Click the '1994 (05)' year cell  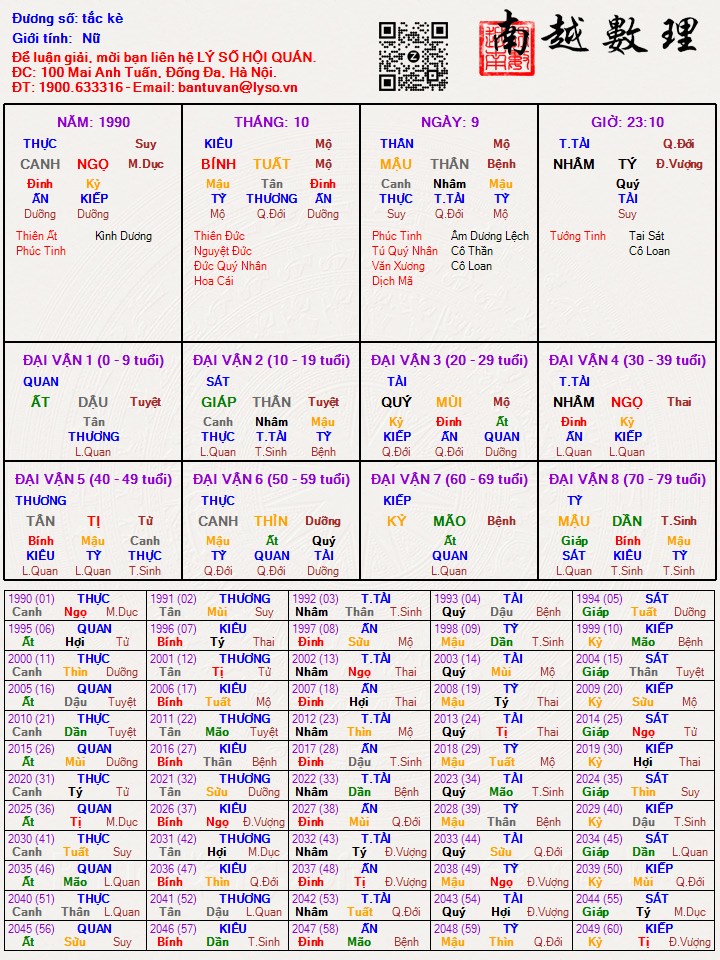pos(643,606)
